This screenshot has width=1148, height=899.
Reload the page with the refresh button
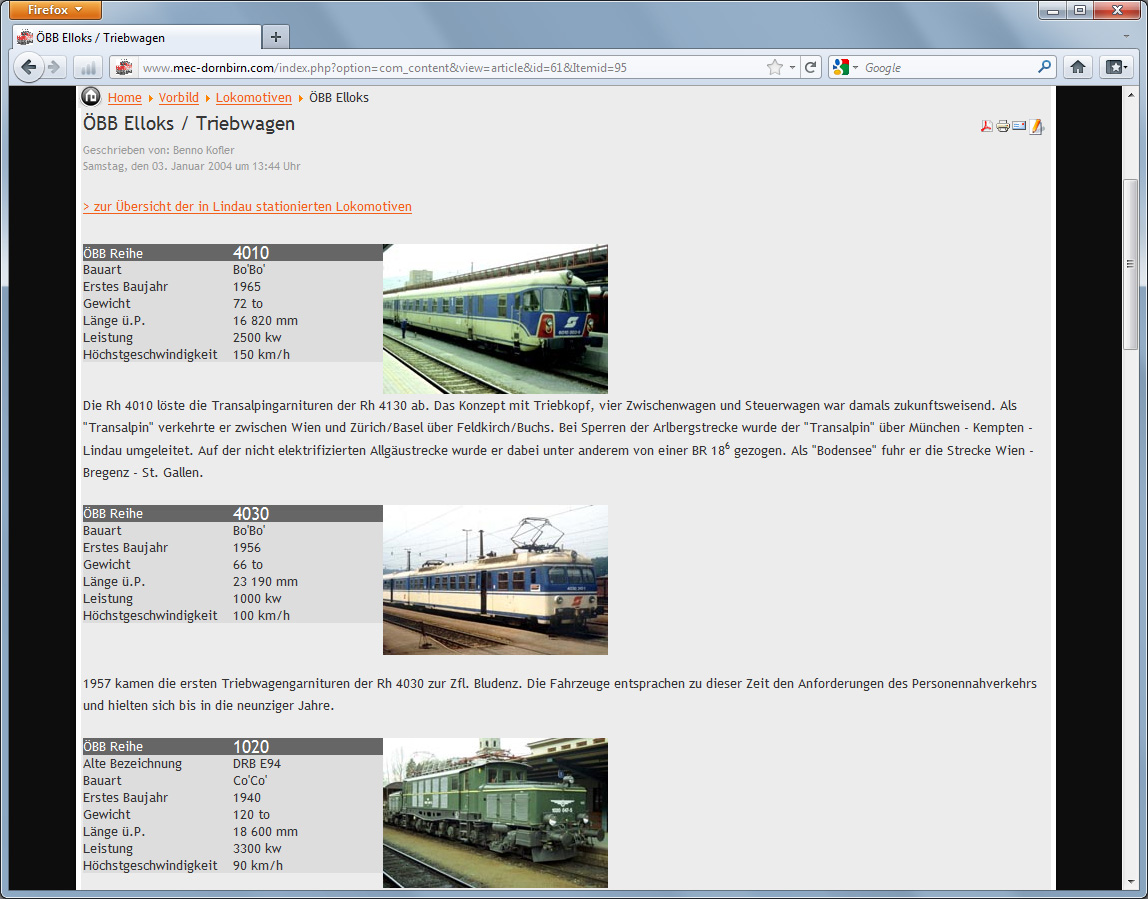[x=810, y=67]
